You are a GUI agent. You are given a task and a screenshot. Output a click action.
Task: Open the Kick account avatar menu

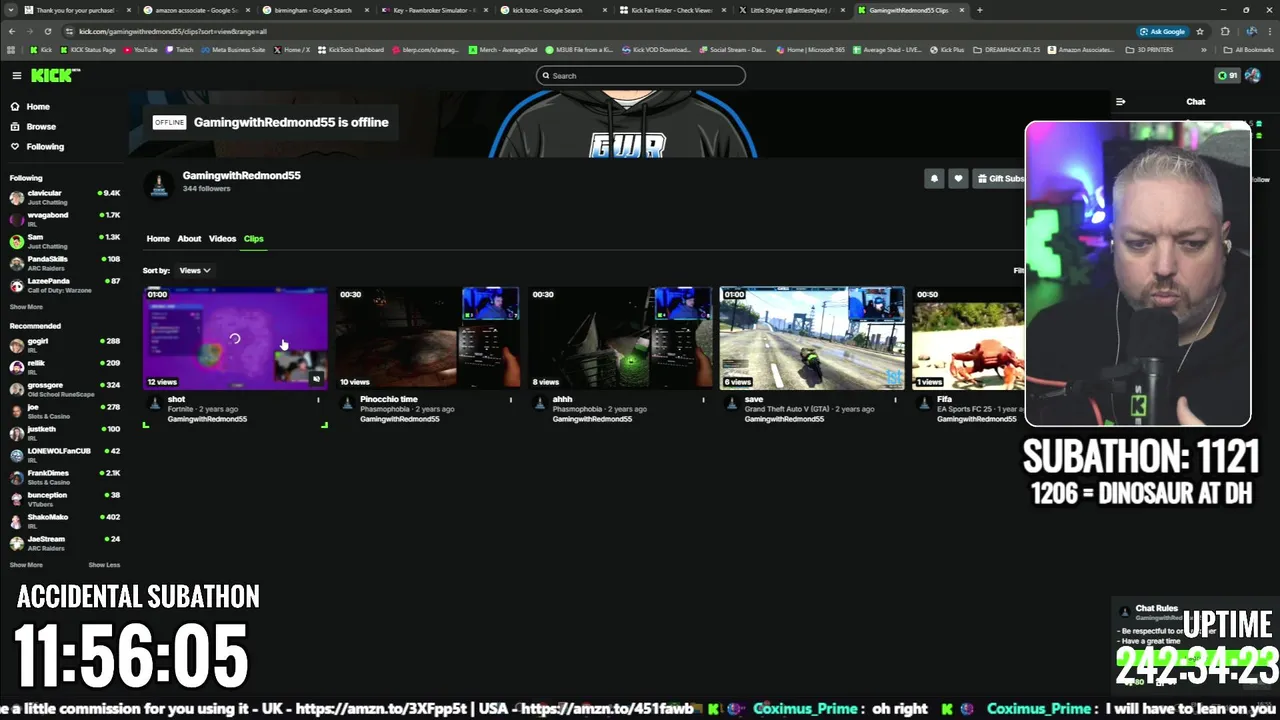coord(1252,76)
